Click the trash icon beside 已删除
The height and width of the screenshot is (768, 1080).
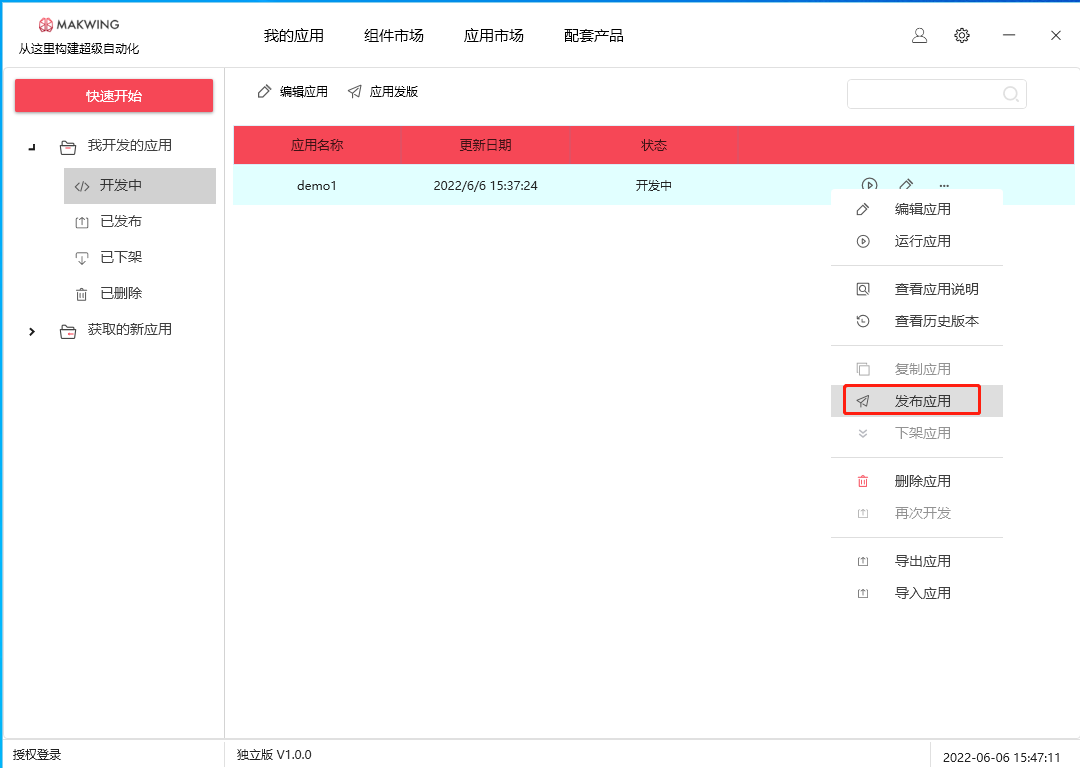82,293
